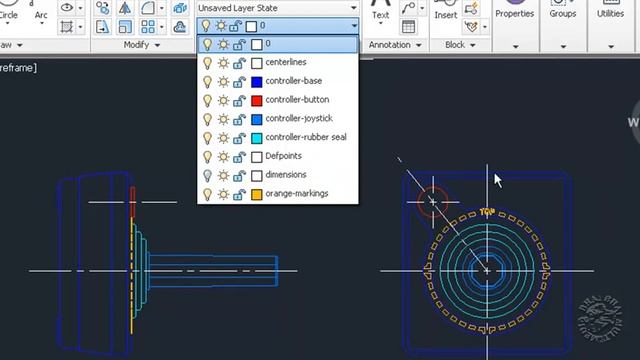
Task: Freeze the controller-joystick layer via sun icon
Action: coord(223,119)
